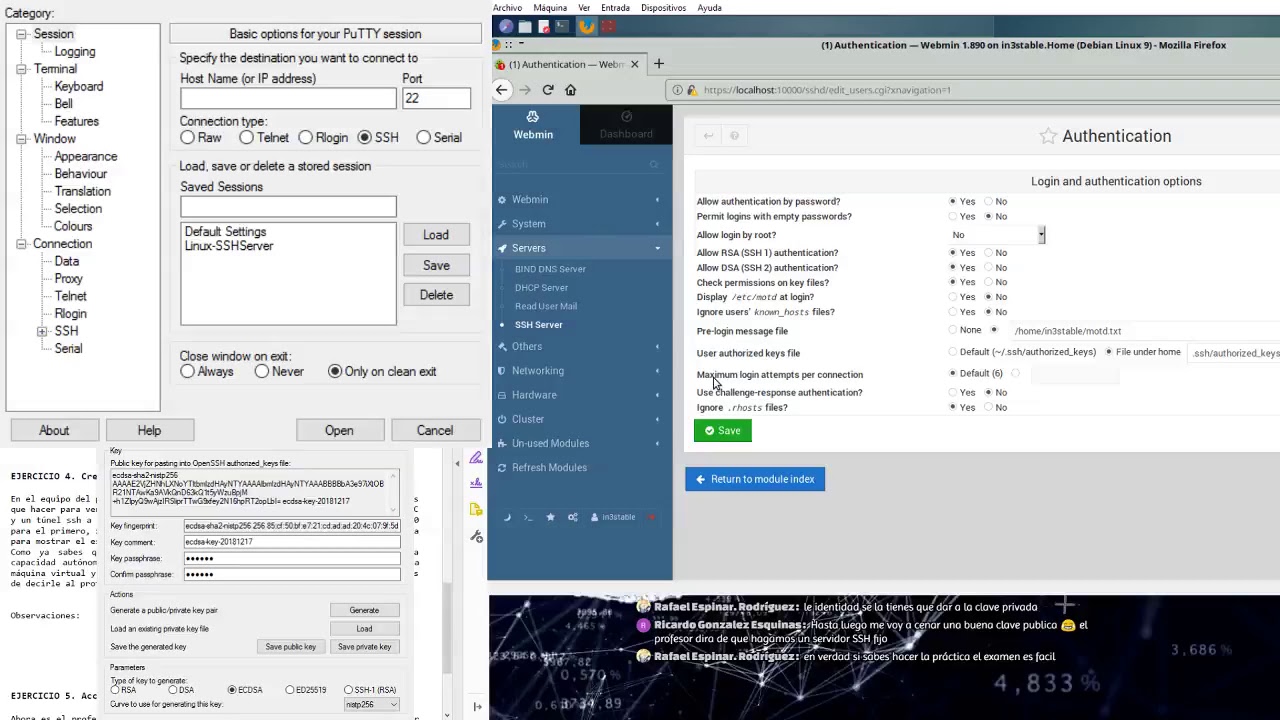
Task: Open the Dispositivos menu
Action: (663, 8)
